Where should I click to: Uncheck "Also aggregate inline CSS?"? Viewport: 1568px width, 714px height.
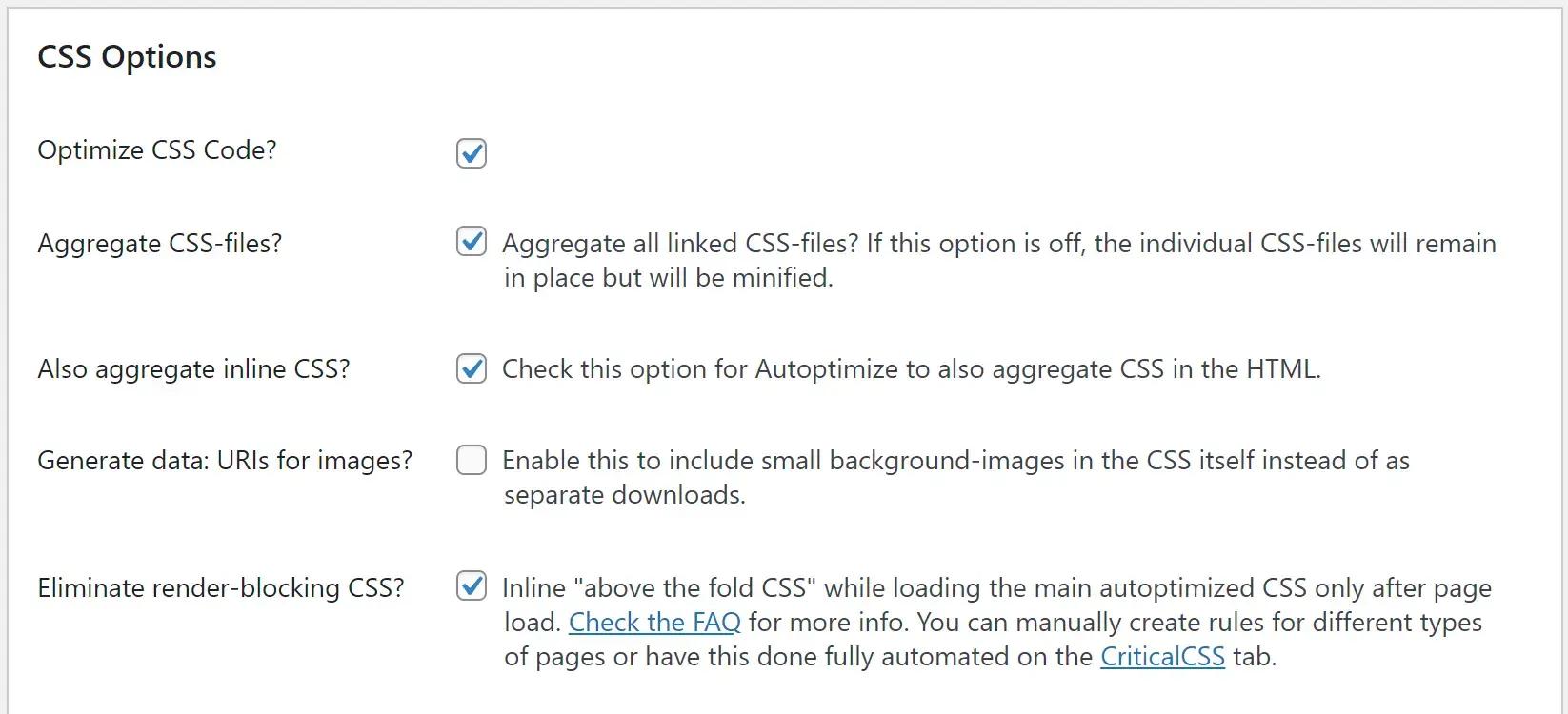[471, 368]
